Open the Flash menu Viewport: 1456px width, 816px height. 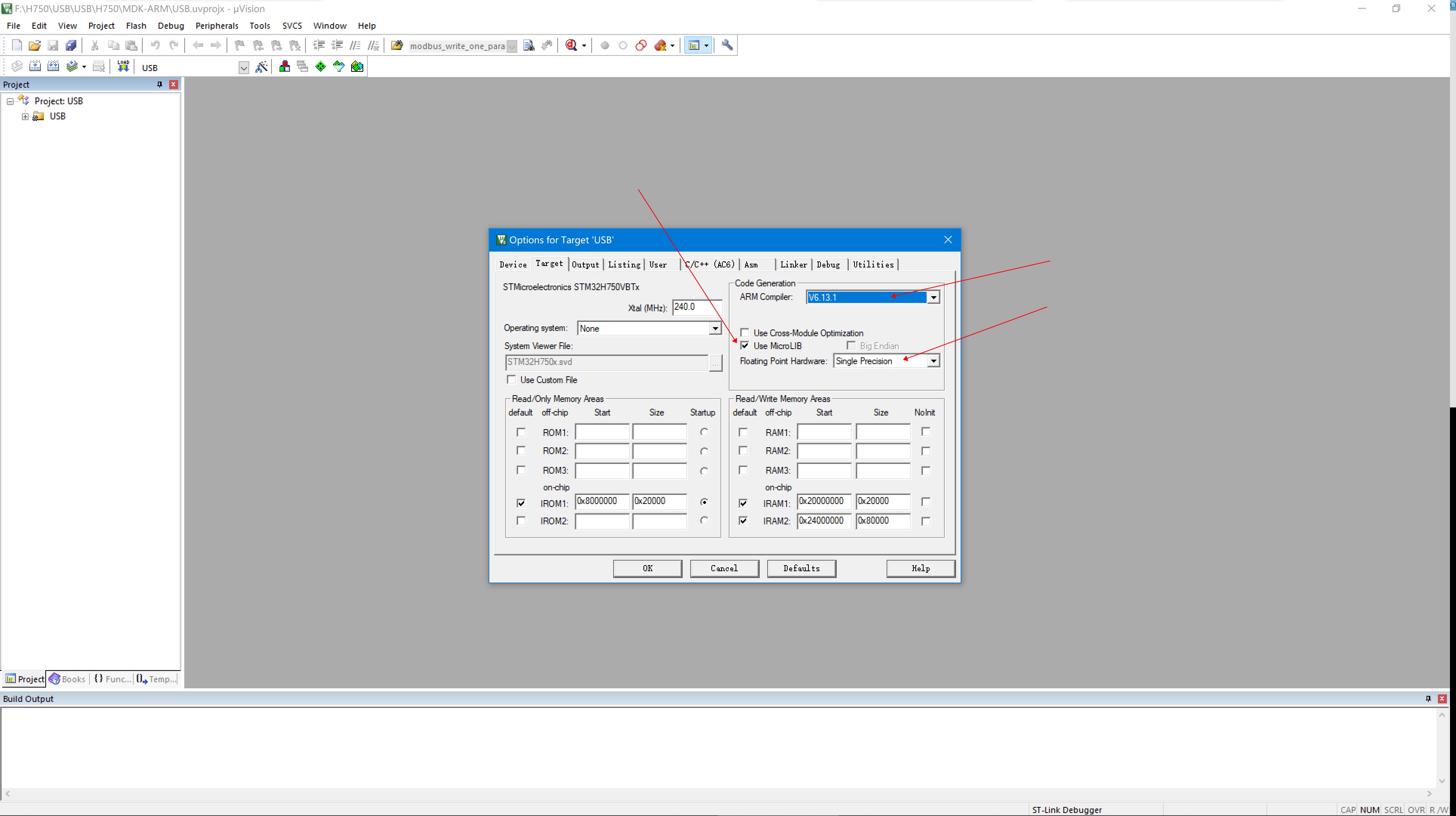point(136,25)
